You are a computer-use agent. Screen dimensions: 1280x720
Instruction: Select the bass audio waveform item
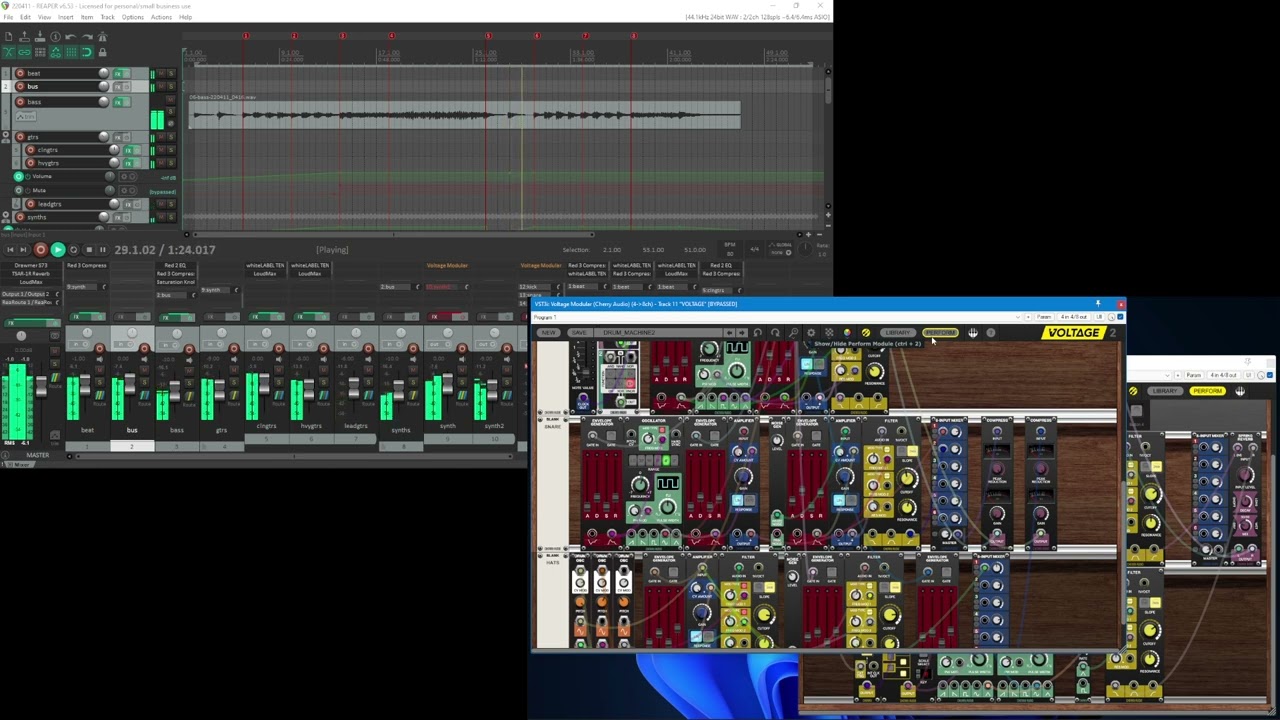tap(465, 117)
